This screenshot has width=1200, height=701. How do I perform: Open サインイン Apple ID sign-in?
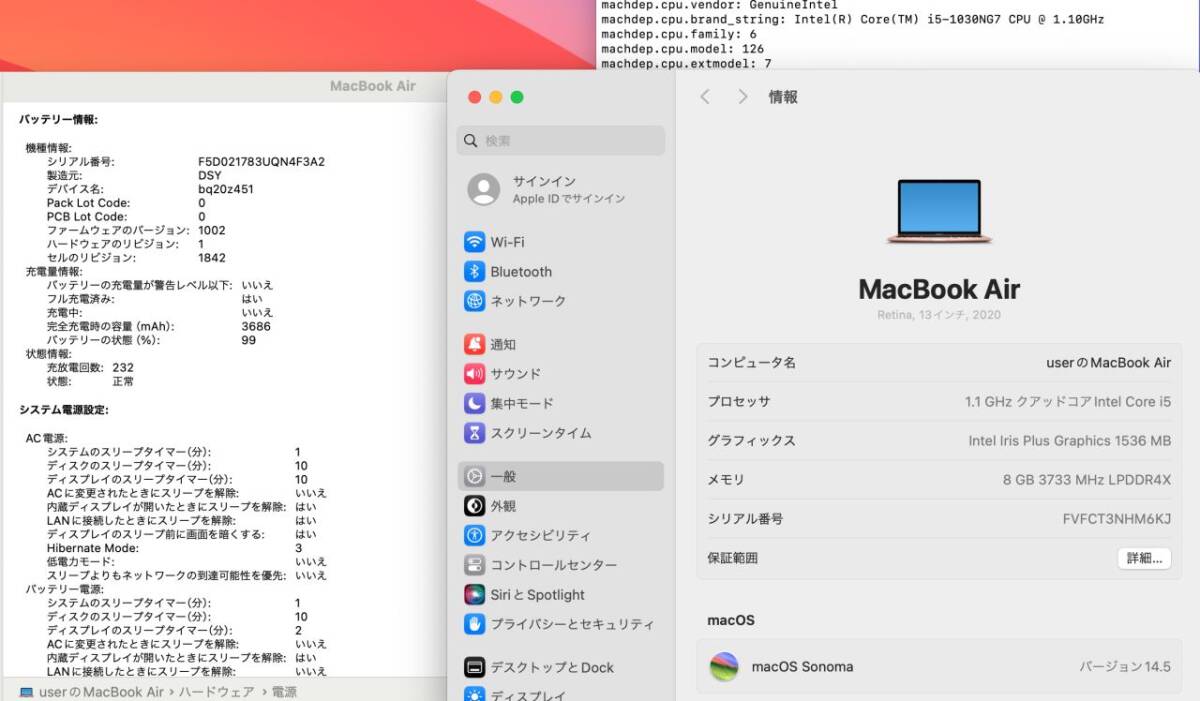(x=561, y=190)
